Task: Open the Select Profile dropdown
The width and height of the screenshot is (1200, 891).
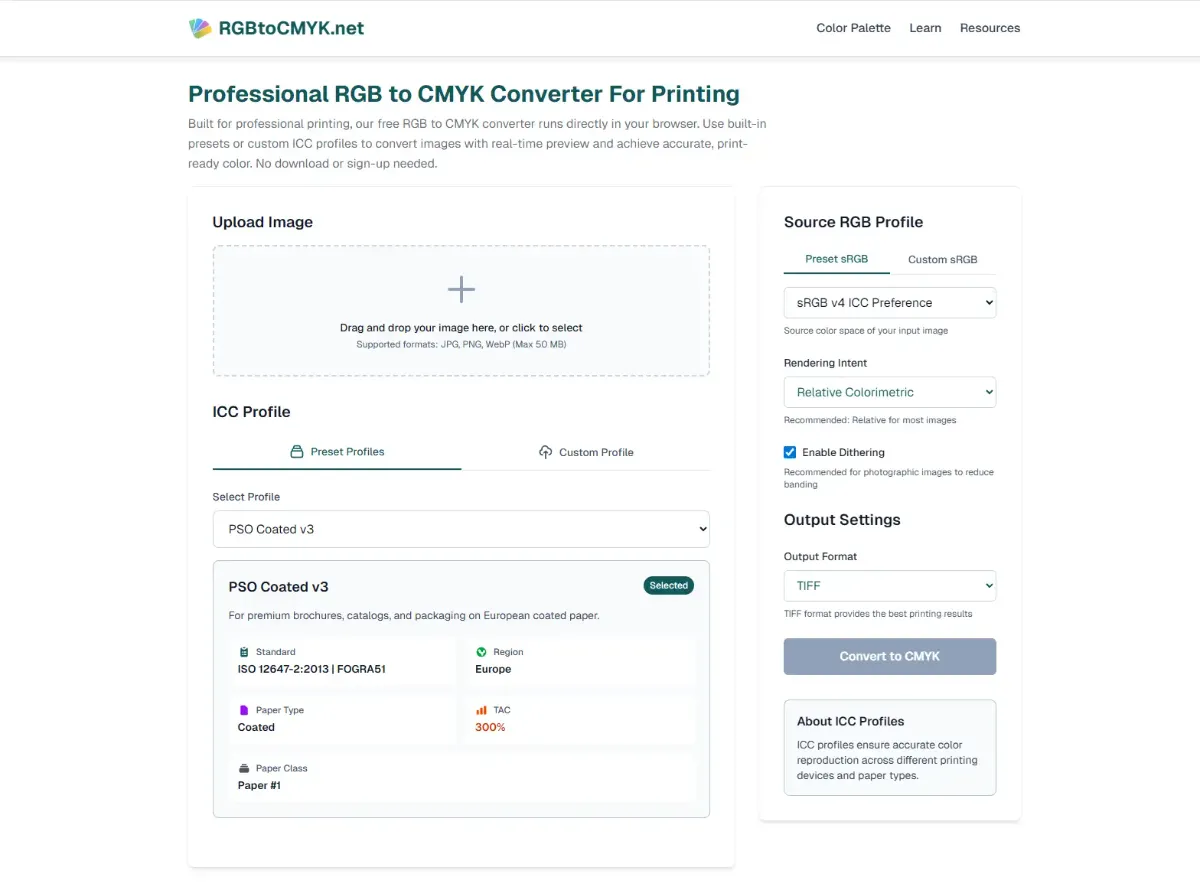Action: tap(461, 528)
